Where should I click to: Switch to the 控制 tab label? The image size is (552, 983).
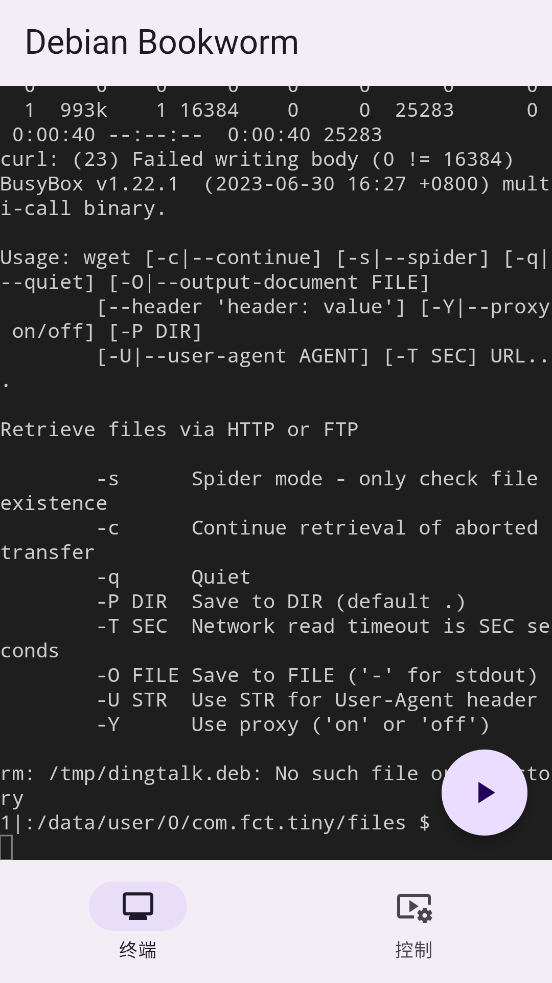tap(414, 950)
